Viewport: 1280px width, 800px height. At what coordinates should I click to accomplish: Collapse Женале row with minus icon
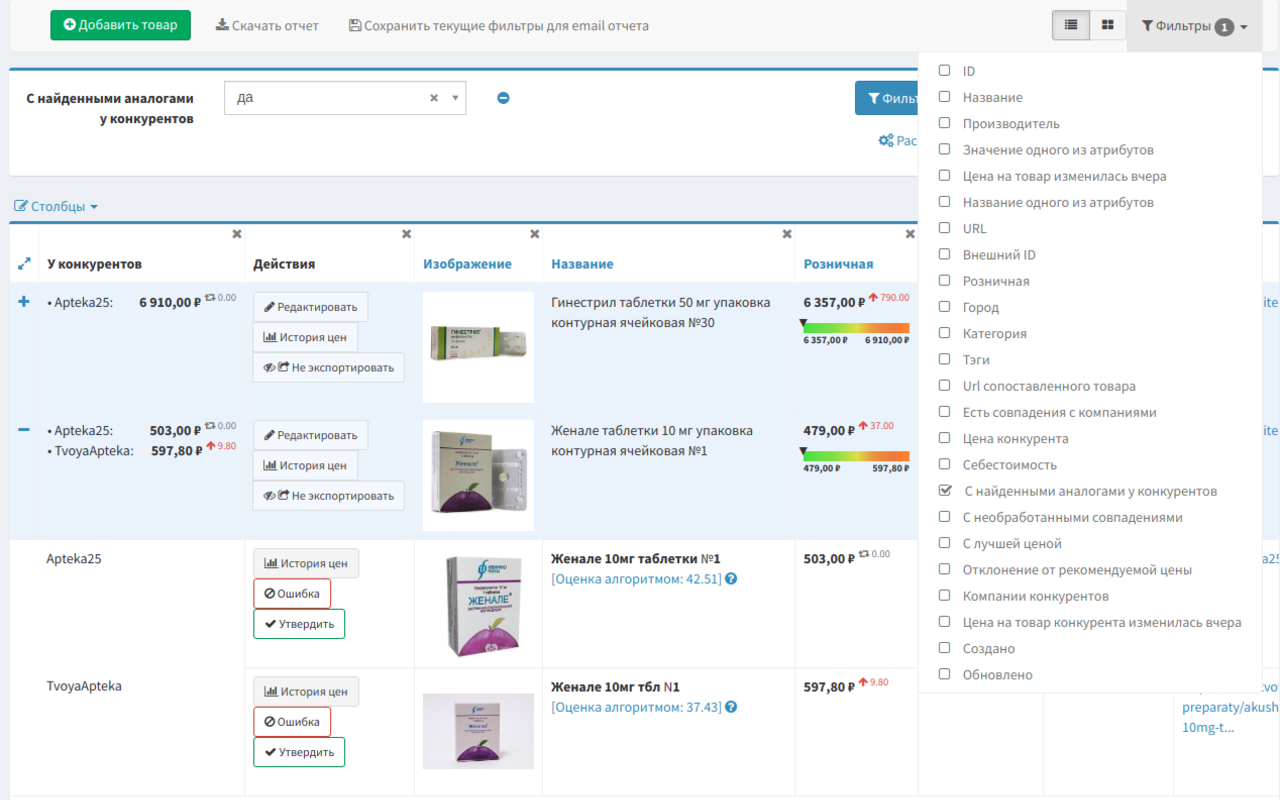point(24,430)
